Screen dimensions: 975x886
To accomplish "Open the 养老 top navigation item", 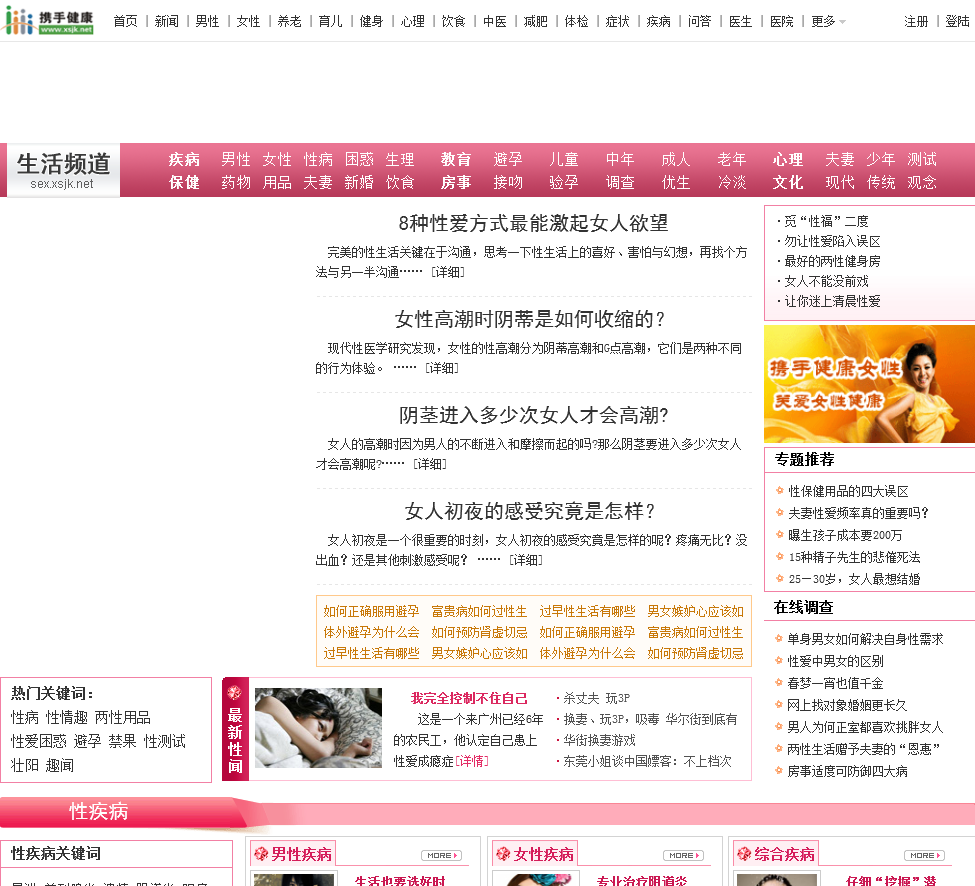I will pyautogui.click(x=289, y=22).
